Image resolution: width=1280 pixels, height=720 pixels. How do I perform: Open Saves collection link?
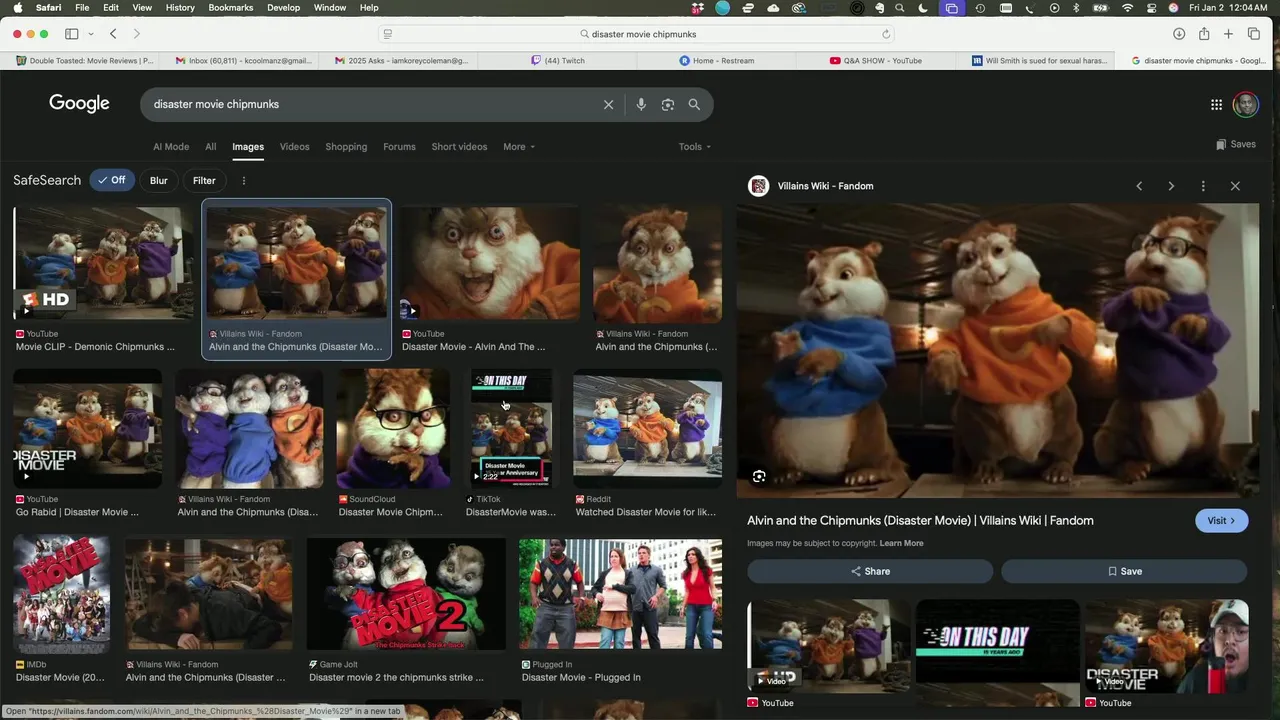pos(1236,144)
